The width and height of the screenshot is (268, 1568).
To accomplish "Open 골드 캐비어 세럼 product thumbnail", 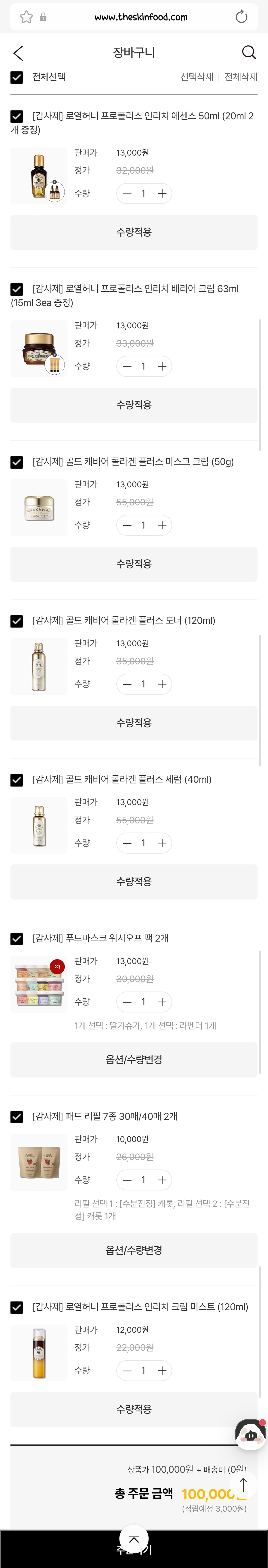I will pyautogui.click(x=39, y=825).
